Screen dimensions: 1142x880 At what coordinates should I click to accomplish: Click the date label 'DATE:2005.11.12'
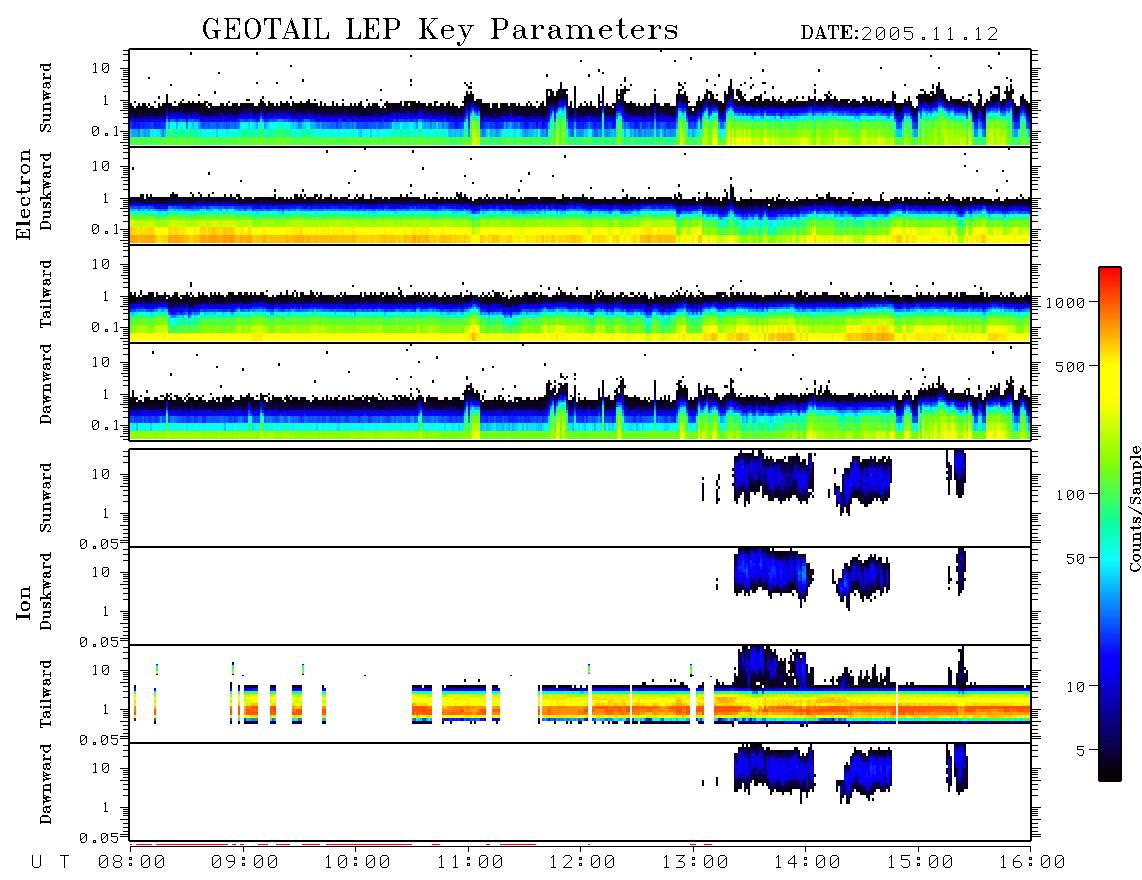tap(899, 34)
